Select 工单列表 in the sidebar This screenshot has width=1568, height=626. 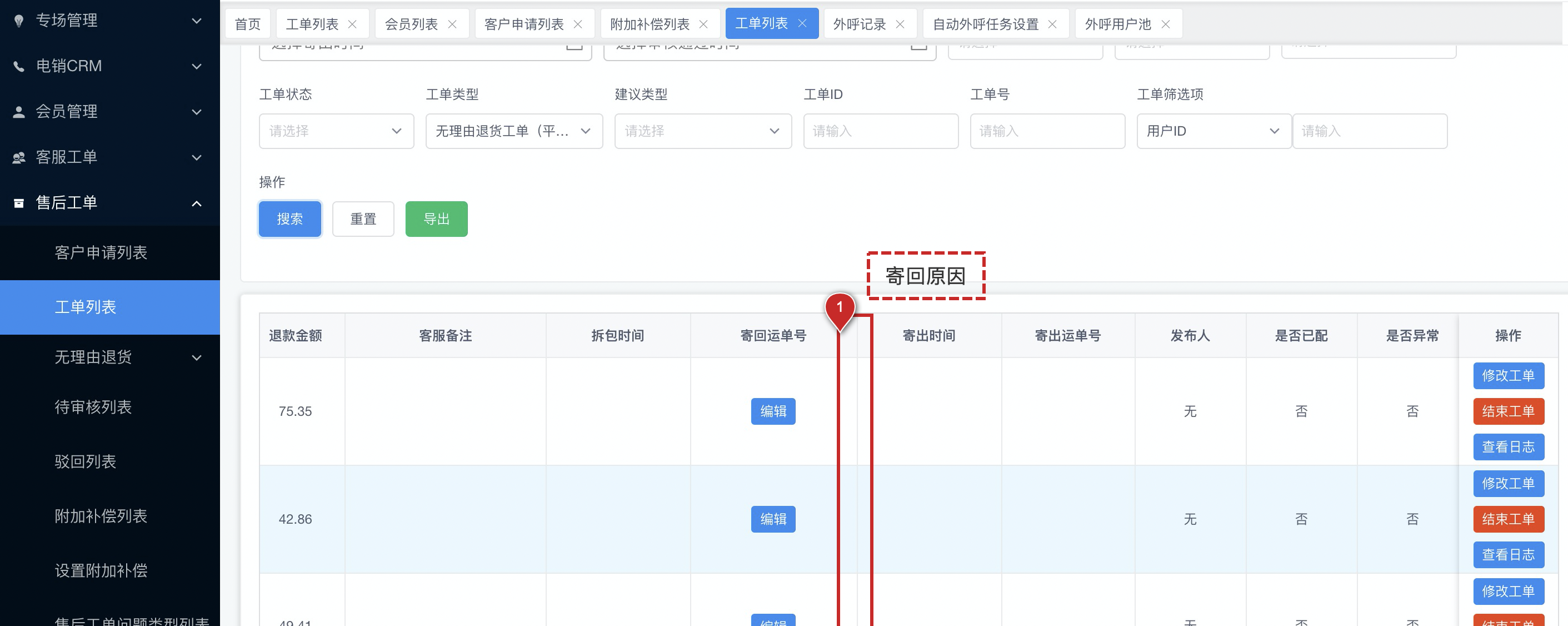click(x=109, y=307)
